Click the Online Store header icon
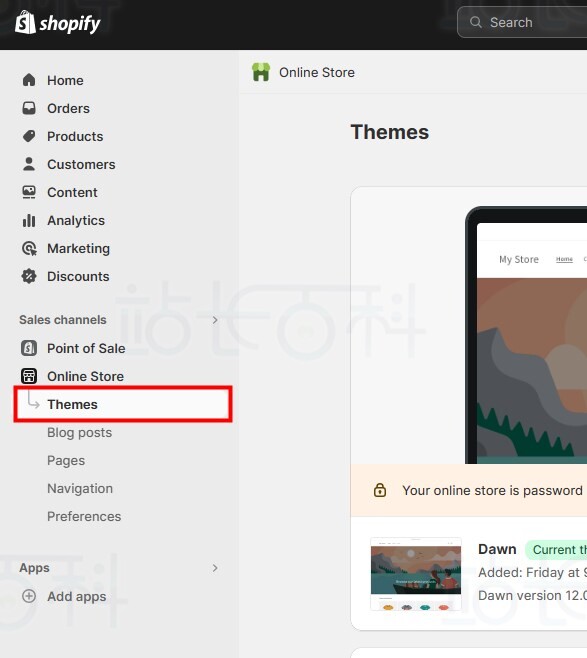This screenshot has height=658, width=587. 261,72
